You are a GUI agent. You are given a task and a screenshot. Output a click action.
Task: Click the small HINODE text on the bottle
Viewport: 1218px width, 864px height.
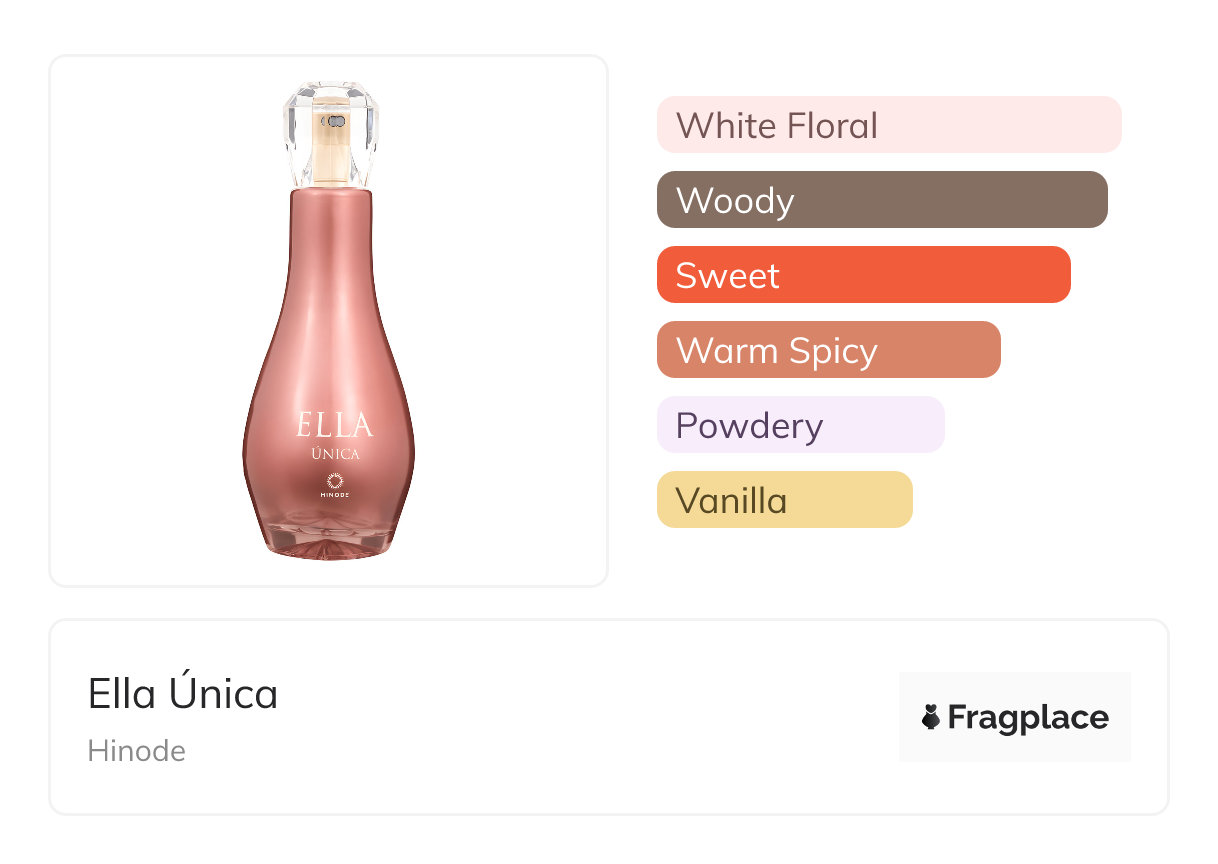click(335, 495)
